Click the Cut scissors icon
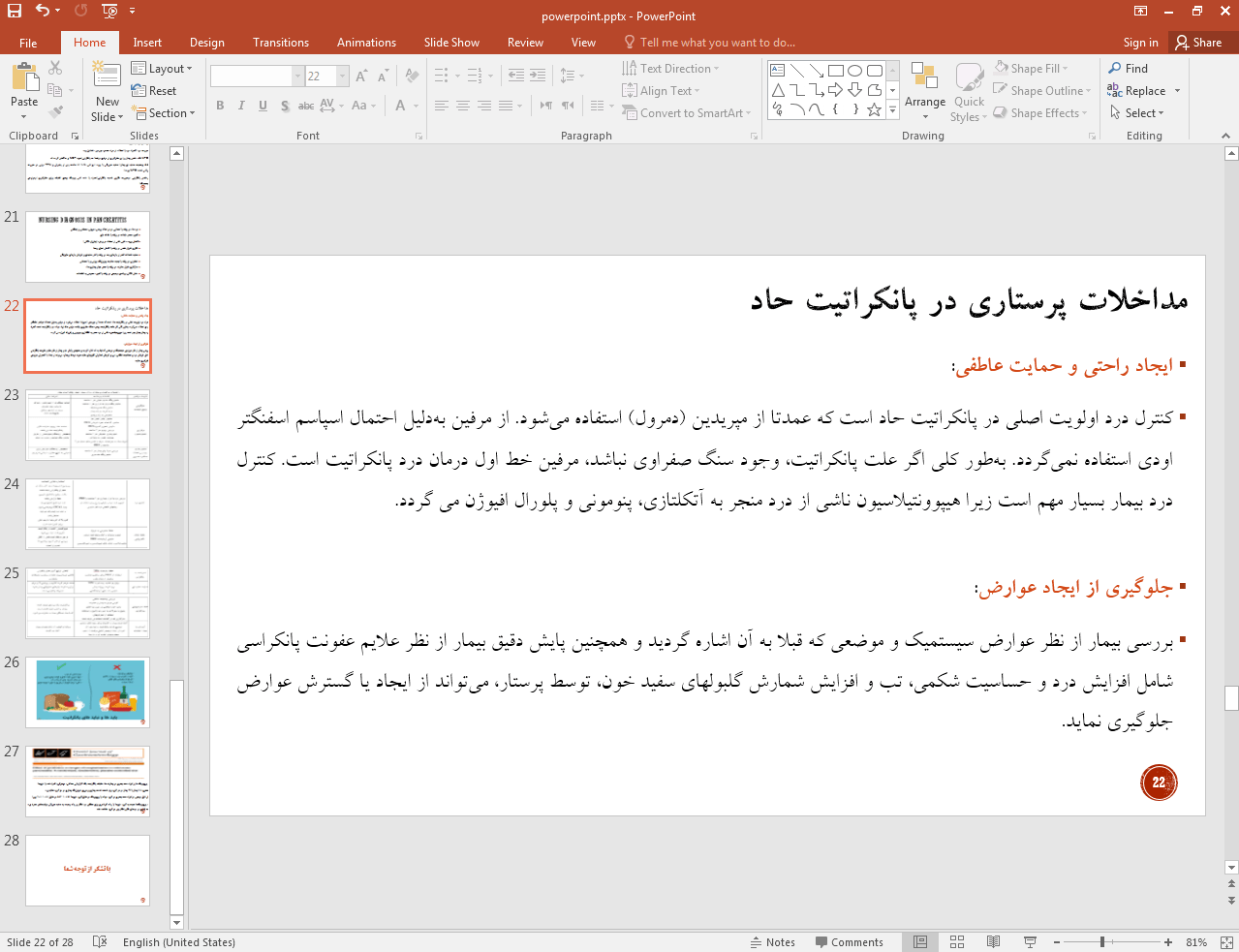The height and width of the screenshot is (952, 1239). pos(55,68)
